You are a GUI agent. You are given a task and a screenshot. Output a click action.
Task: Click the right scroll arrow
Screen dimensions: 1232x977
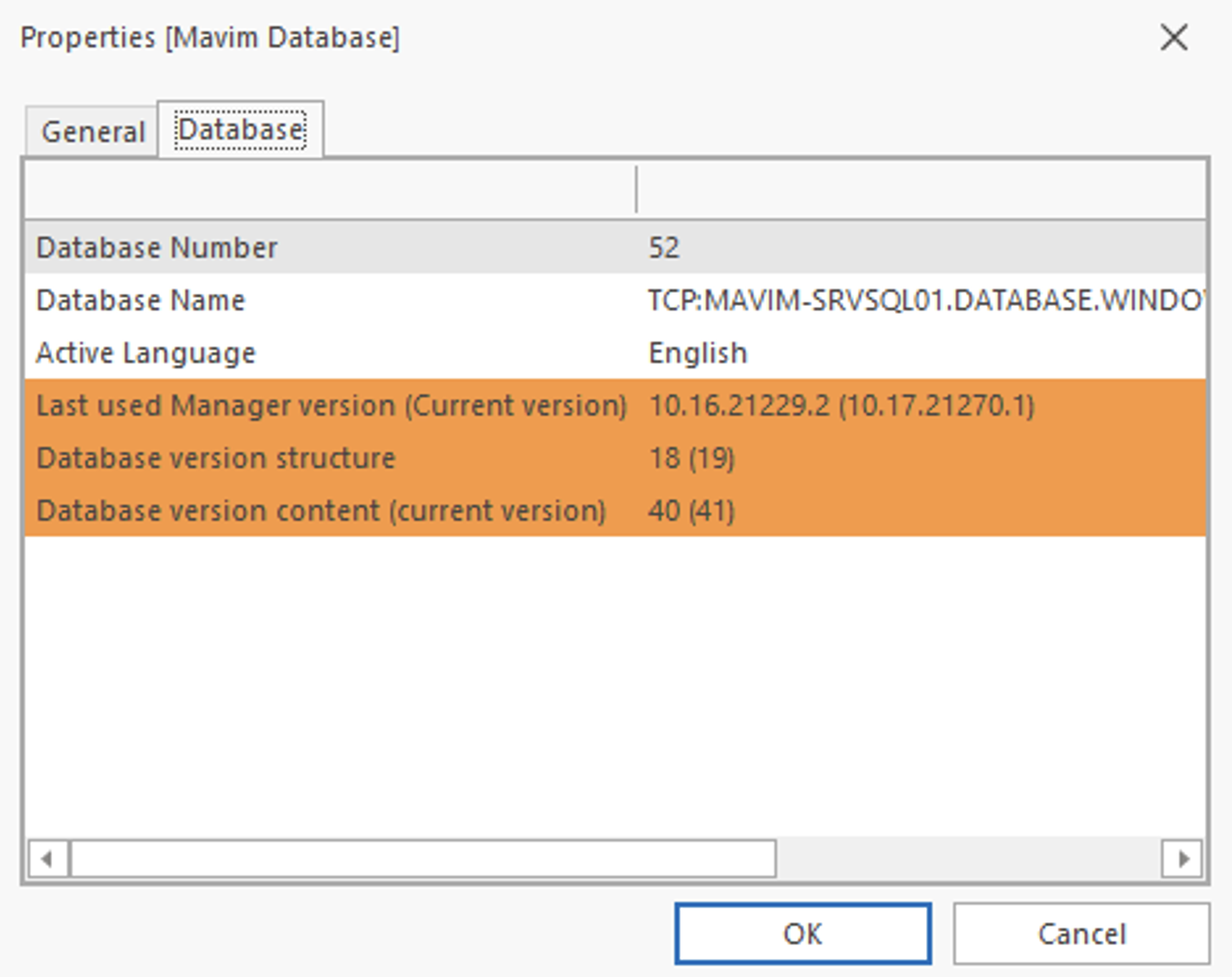tap(1182, 859)
